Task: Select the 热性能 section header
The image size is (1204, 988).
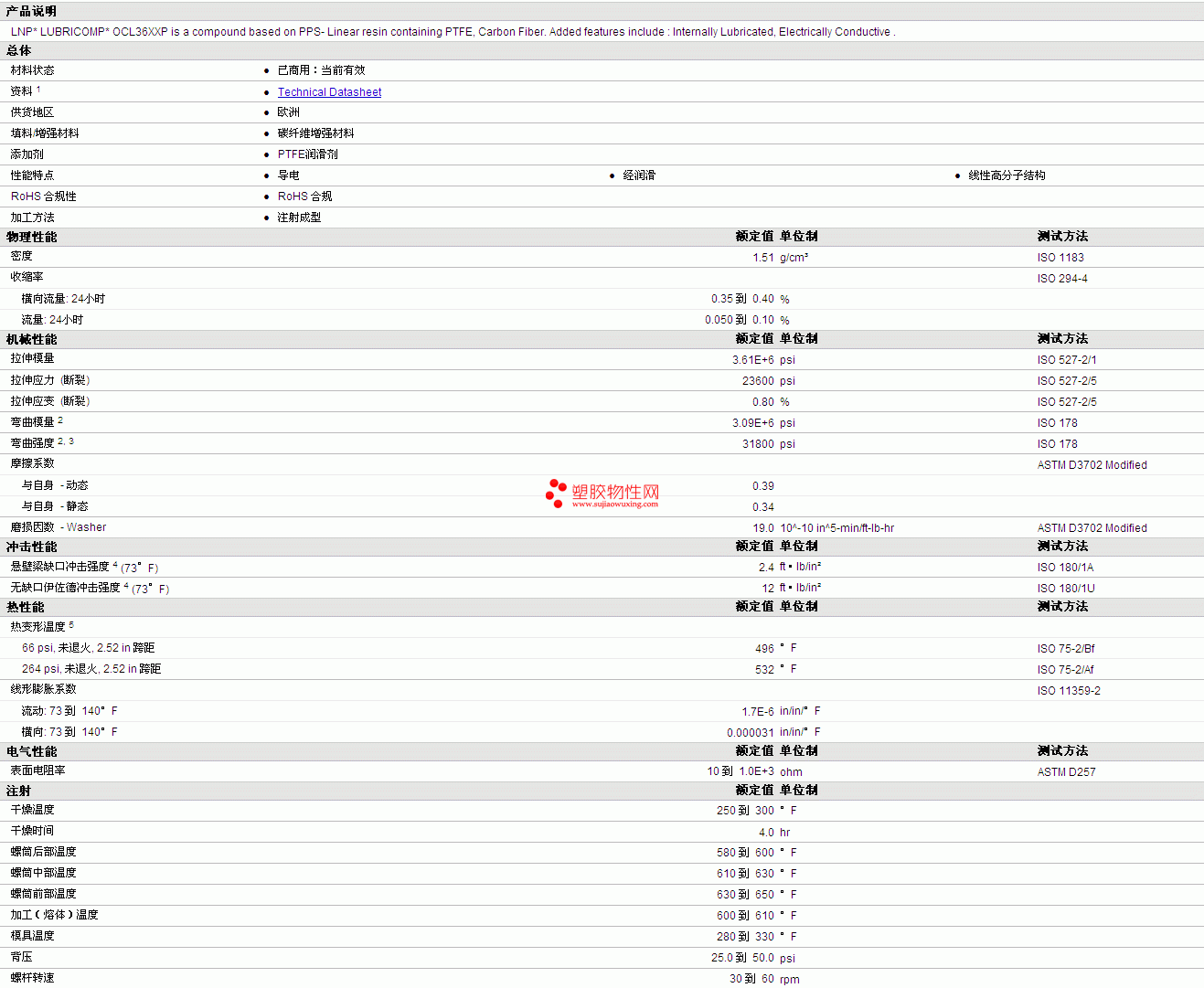Action: coord(25,607)
